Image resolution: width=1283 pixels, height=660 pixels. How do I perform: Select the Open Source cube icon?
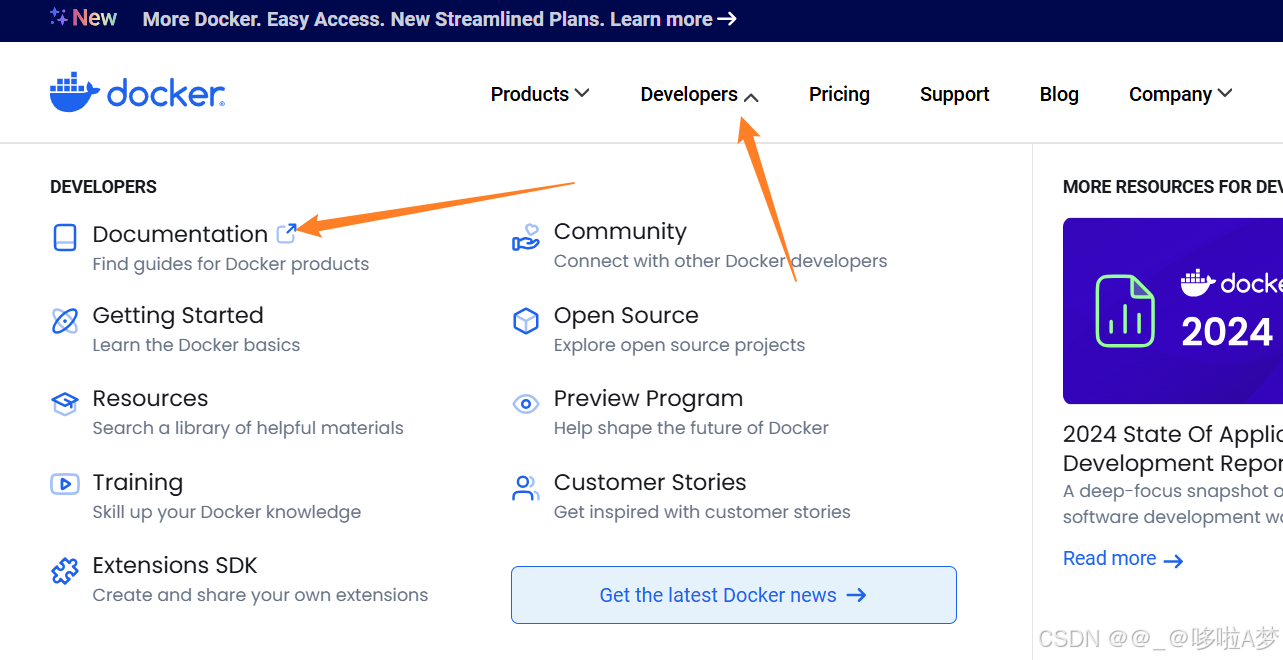pyautogui.click(x=526, y=321)
